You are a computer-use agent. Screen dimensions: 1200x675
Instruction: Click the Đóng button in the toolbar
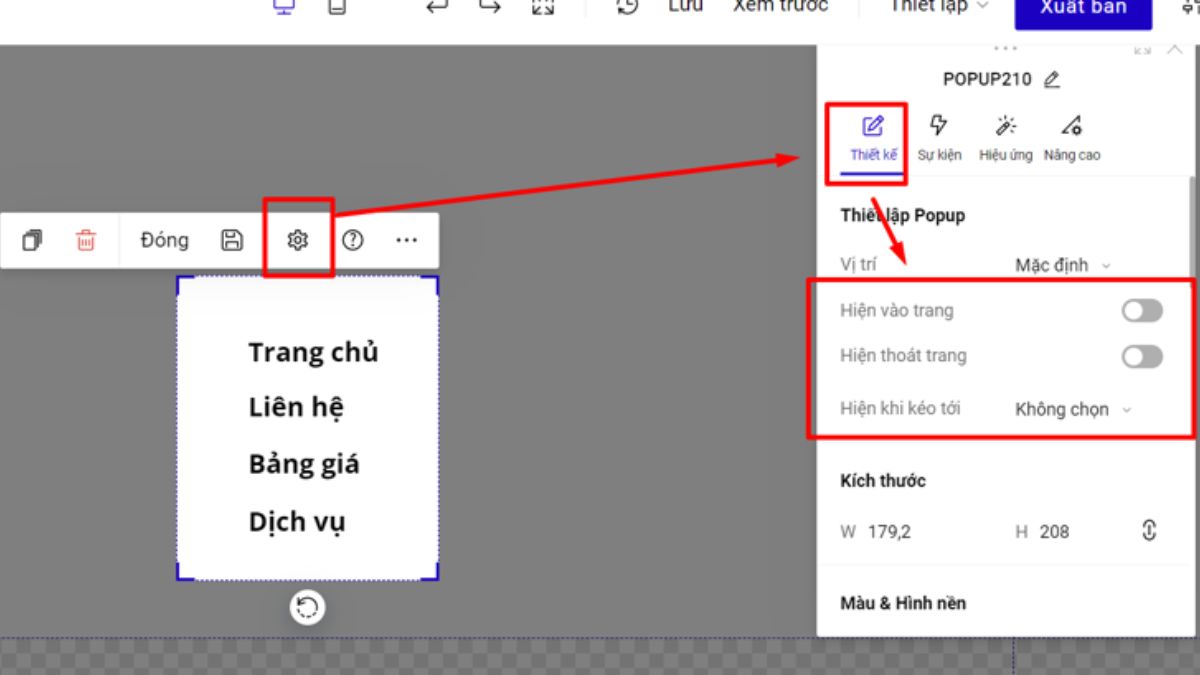click(x=163, y=239)
